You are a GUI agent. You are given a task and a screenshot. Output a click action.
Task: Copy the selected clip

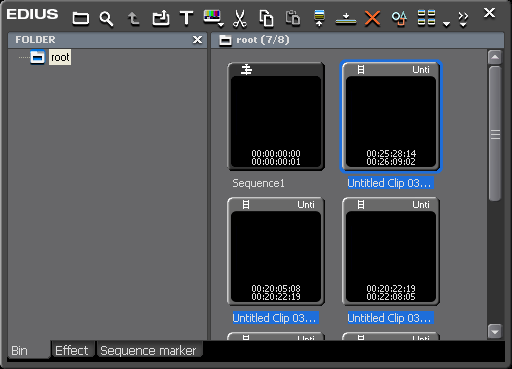point(266,18)
